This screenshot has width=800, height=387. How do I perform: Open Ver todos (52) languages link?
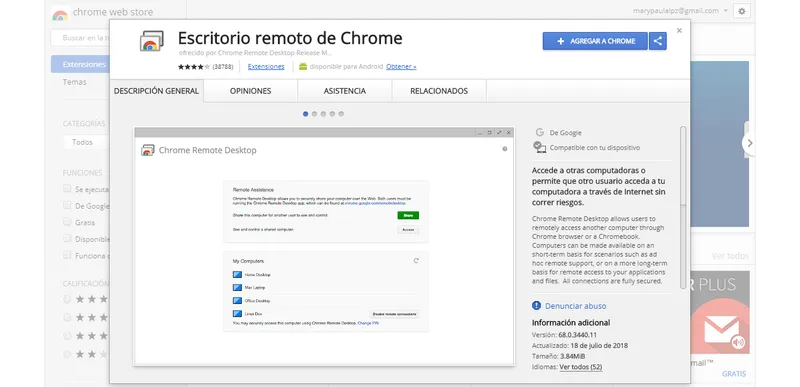[581, 367]
